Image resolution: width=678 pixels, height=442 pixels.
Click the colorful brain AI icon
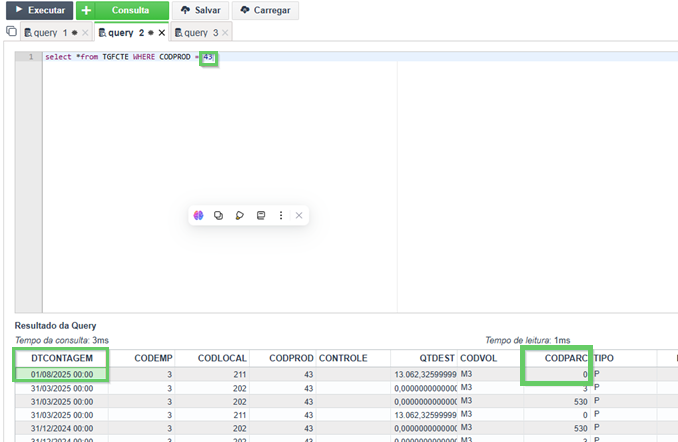click(198, 215)
